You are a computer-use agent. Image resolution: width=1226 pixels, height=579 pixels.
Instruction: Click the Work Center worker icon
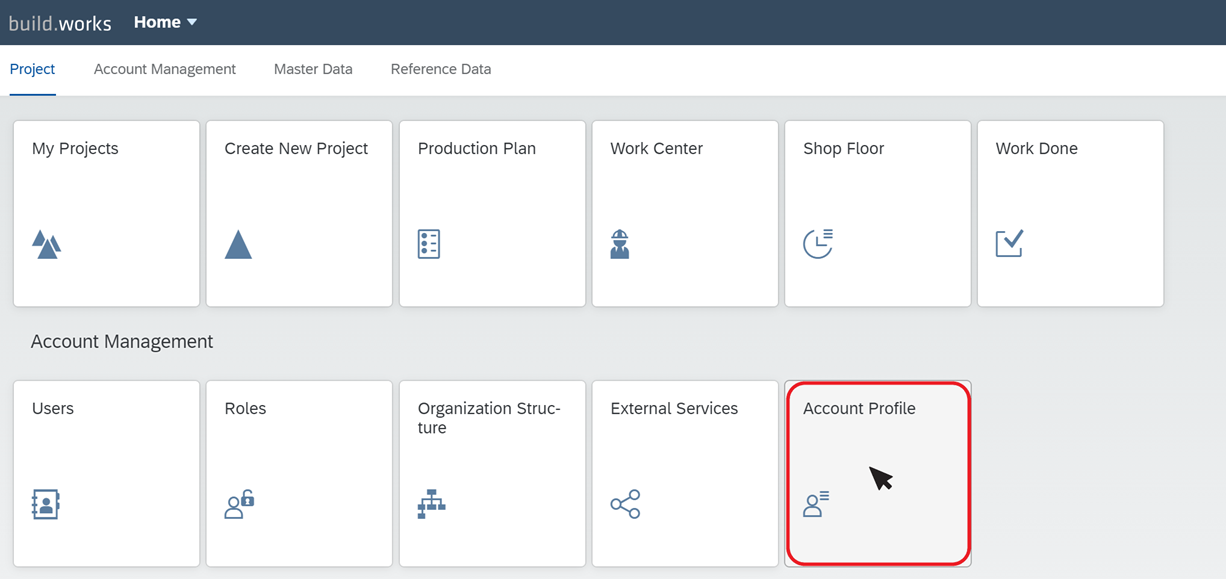(x=620, y=244)
